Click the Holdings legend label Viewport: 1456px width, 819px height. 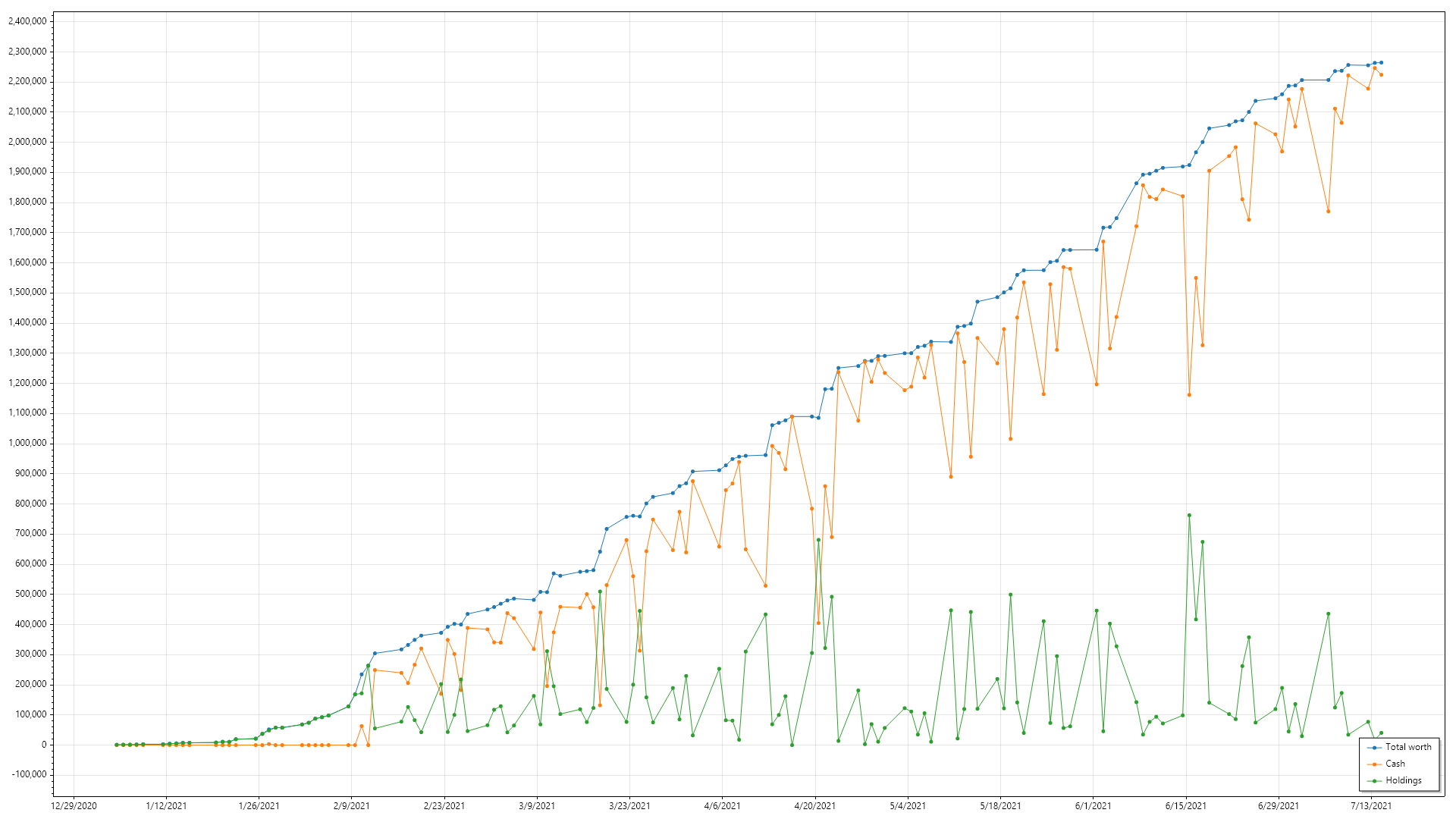tap(1403, 781)
